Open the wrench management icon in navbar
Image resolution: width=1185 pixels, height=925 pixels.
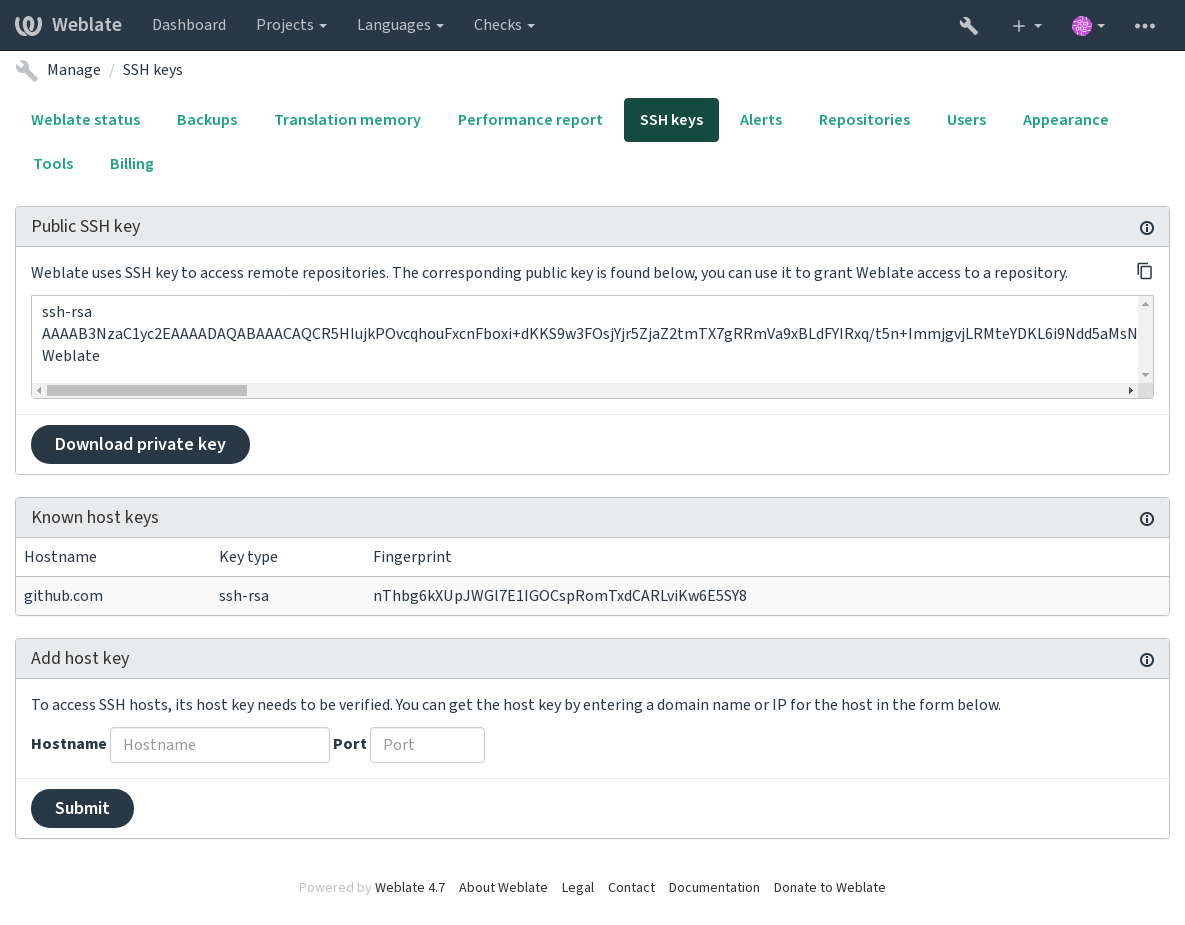point(969,26)
